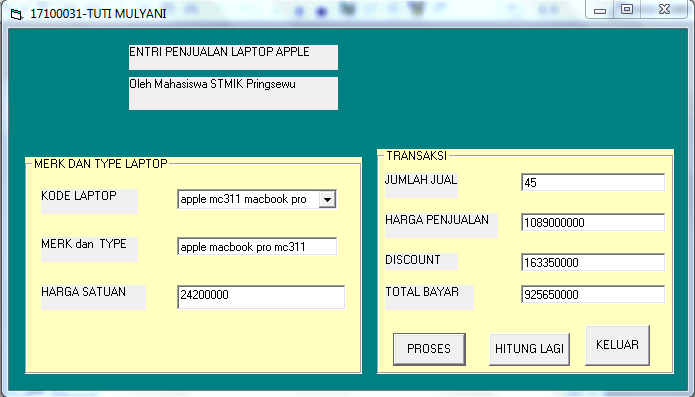The image size is (695, 397).
Task: Click the JUMLAH JUAL input box
Action: 593,183
